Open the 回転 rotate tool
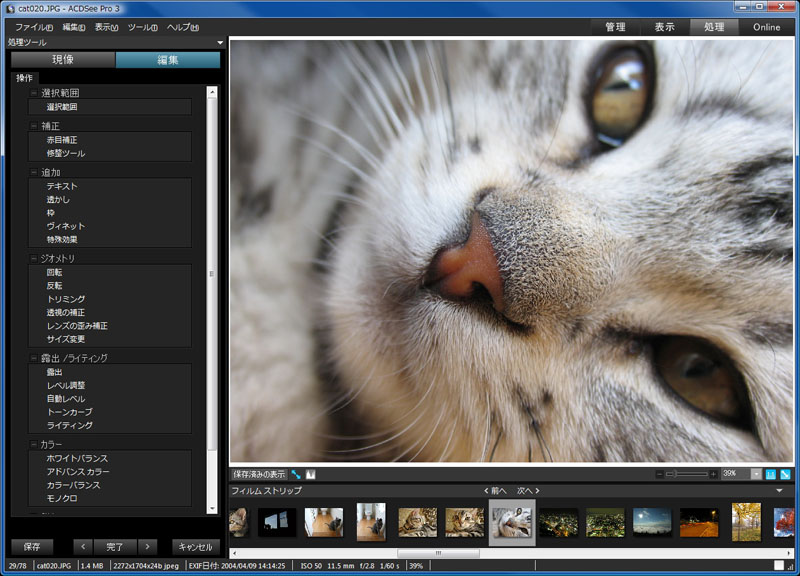 (x=54, y=272)
